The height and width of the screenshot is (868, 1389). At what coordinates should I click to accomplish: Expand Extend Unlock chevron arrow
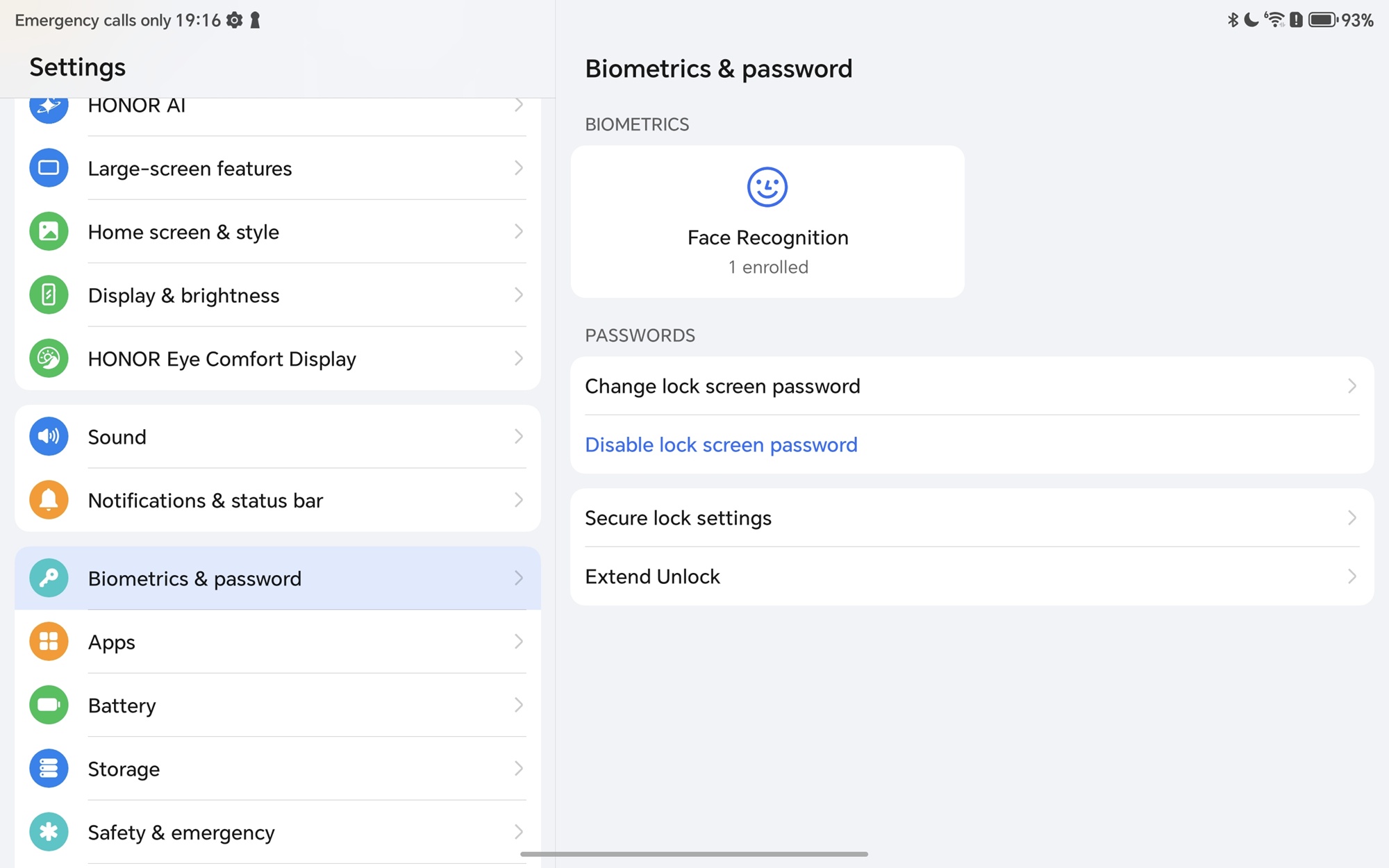[1351, 576]
